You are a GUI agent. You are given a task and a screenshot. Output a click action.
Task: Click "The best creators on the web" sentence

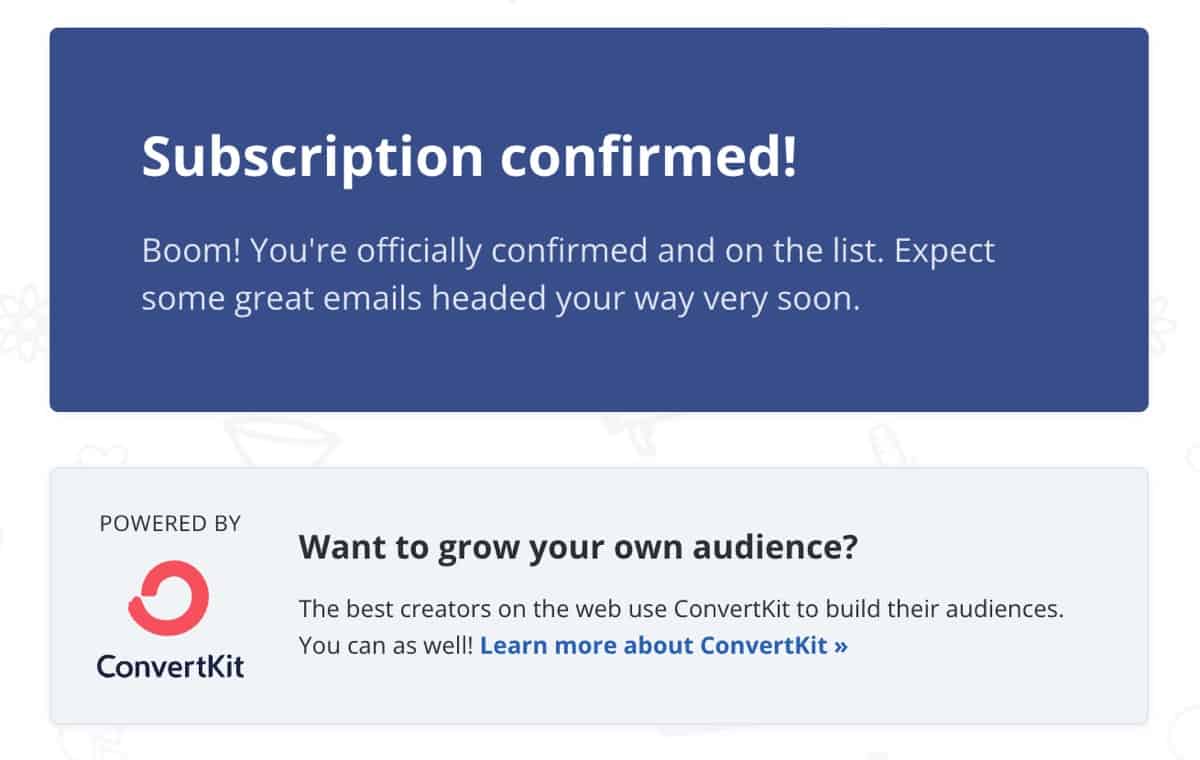tap(681, 609)
